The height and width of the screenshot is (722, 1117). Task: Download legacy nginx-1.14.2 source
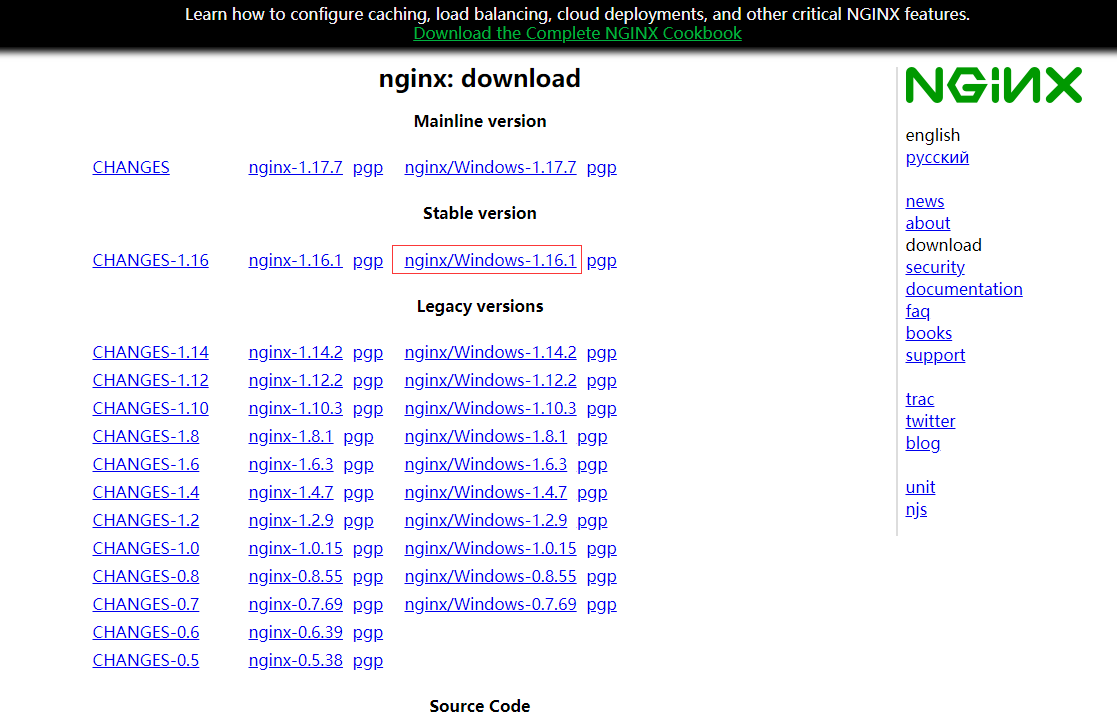click(x=295, y=352)
